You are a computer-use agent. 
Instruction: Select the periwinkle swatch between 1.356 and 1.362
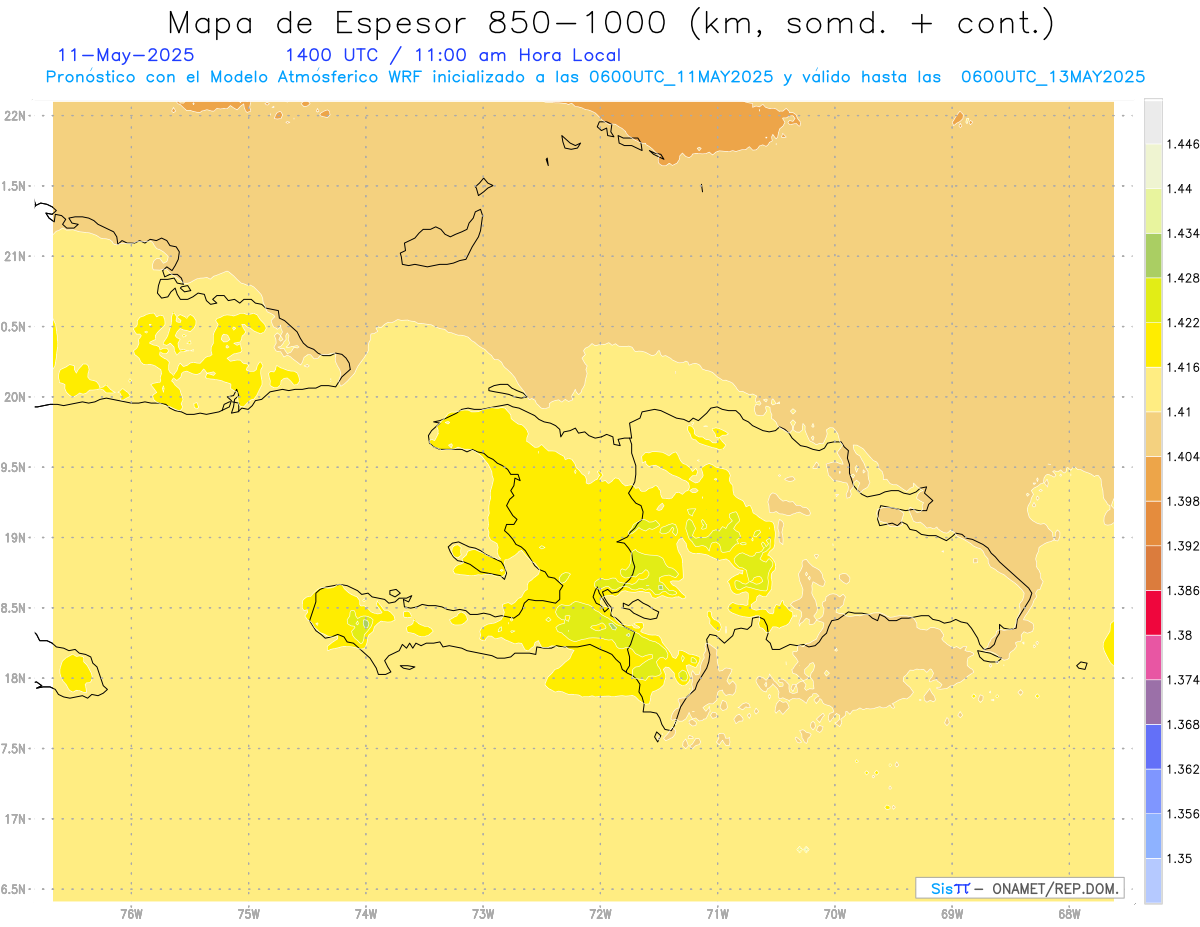(x=1153, y=791)
